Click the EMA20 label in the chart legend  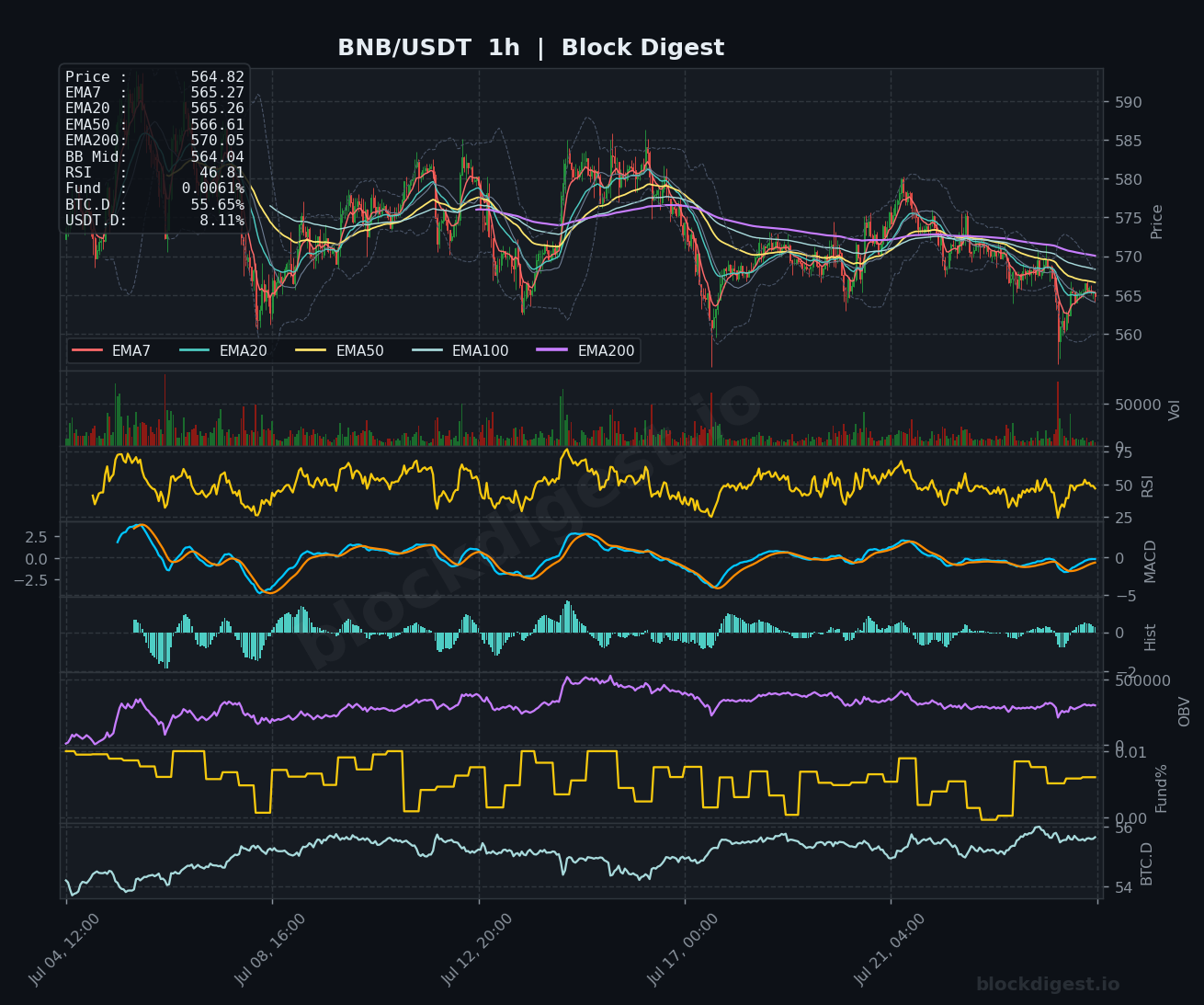(x=243, y=351)
